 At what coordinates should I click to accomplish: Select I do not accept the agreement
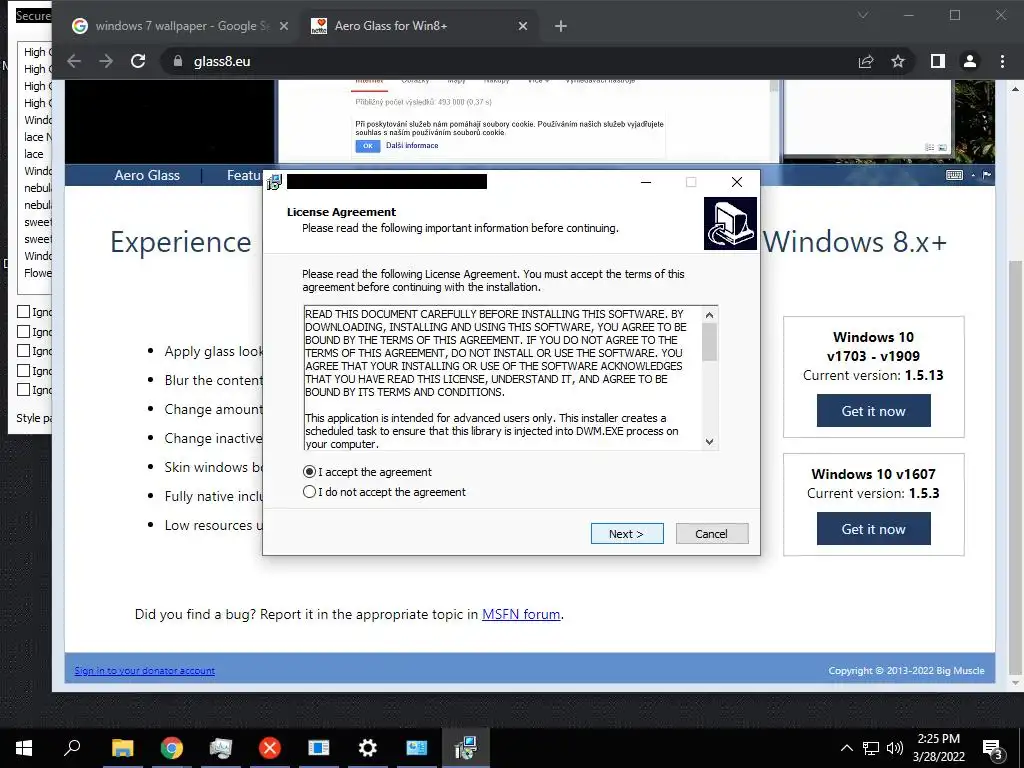pos(384,492)
